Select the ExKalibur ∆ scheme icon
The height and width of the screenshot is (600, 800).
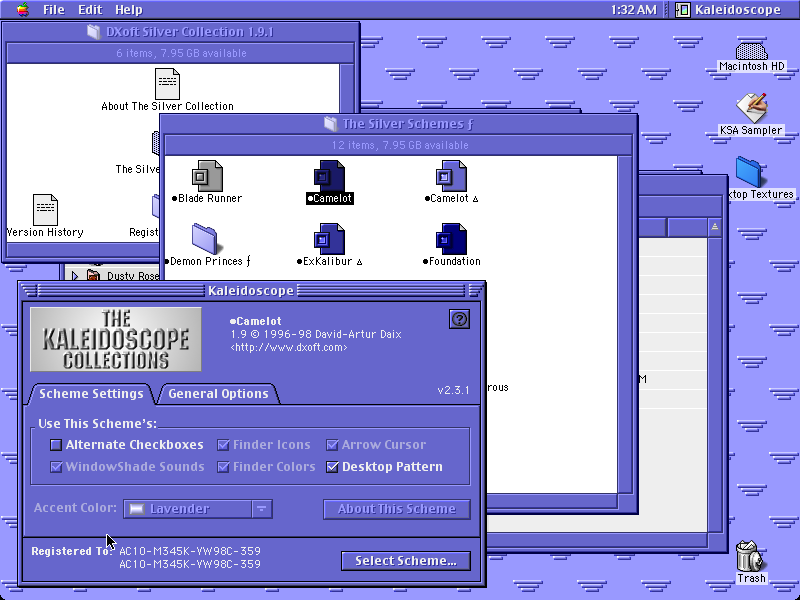pos(329,239)
